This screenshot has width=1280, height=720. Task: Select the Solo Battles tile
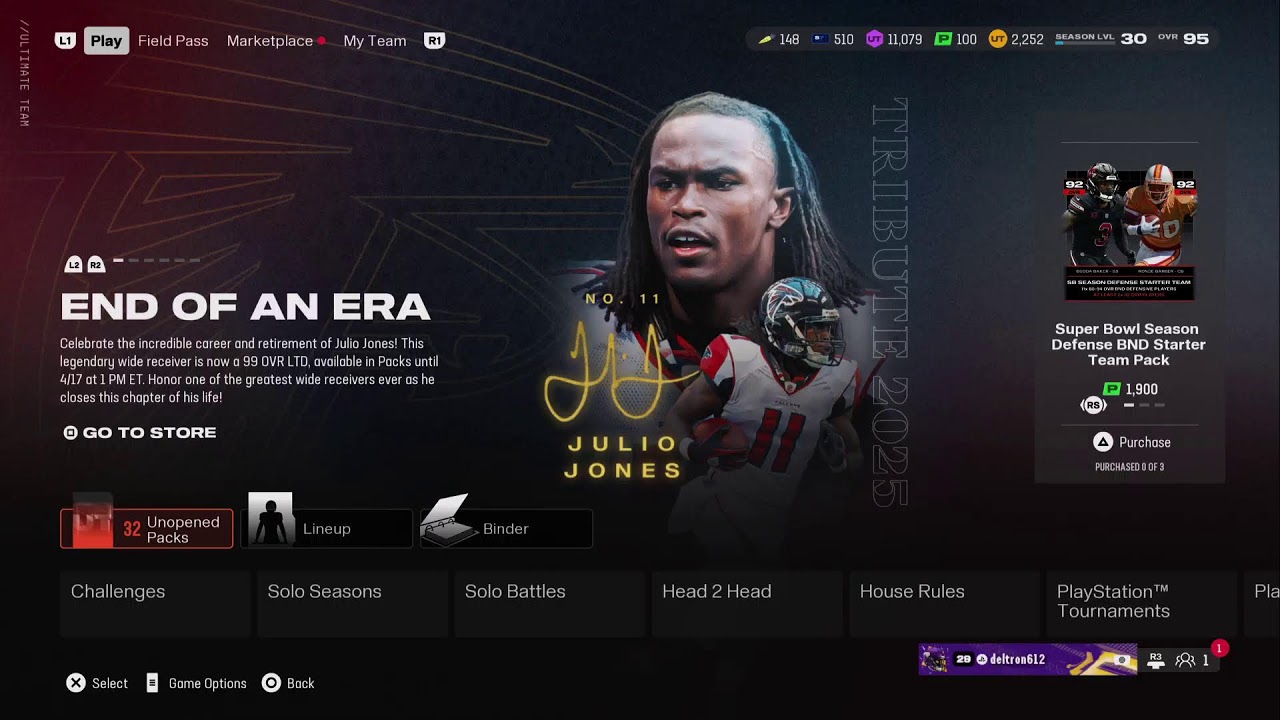pos(549,603)
